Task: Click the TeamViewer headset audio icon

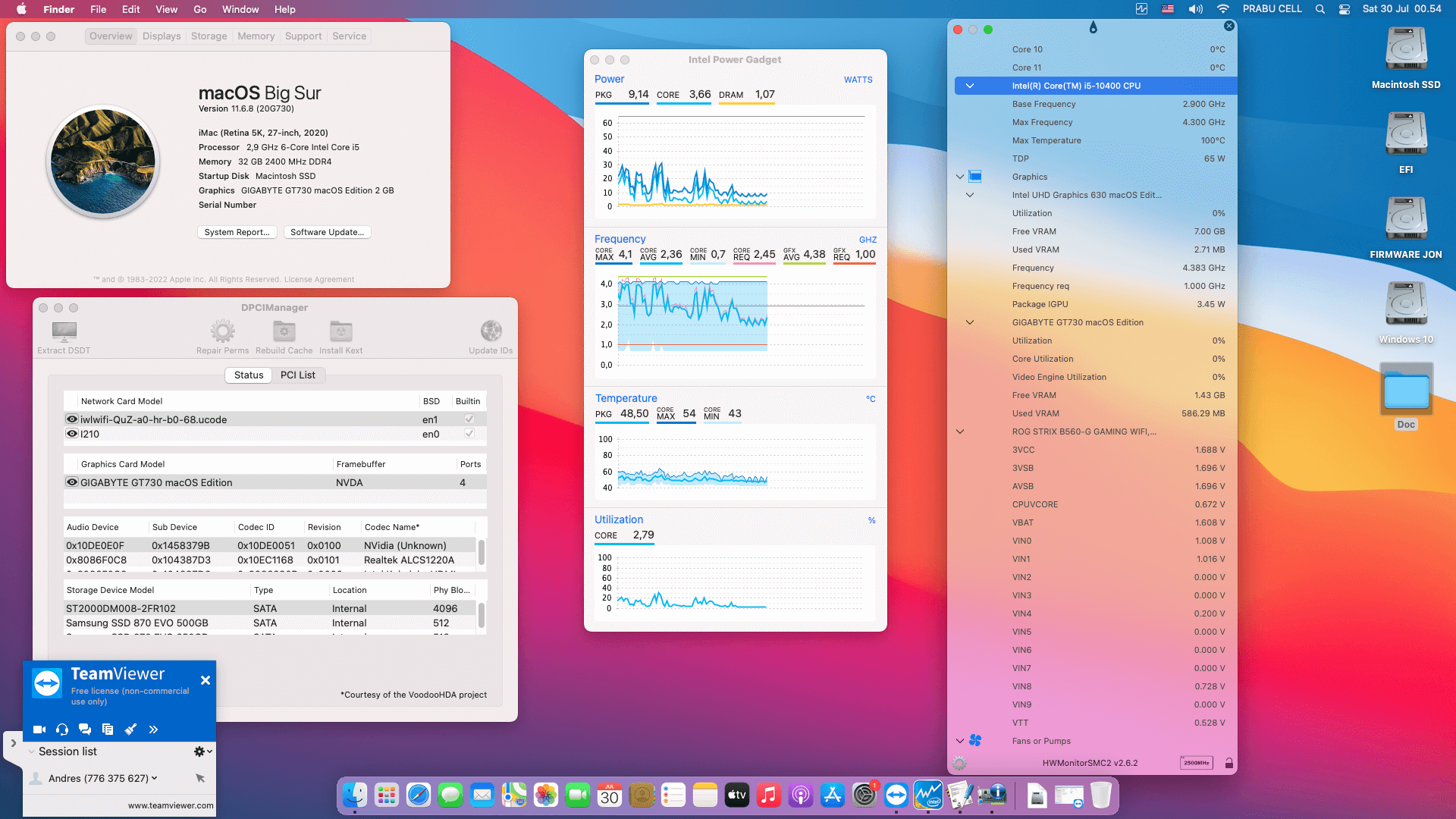Action: (62, 730)
